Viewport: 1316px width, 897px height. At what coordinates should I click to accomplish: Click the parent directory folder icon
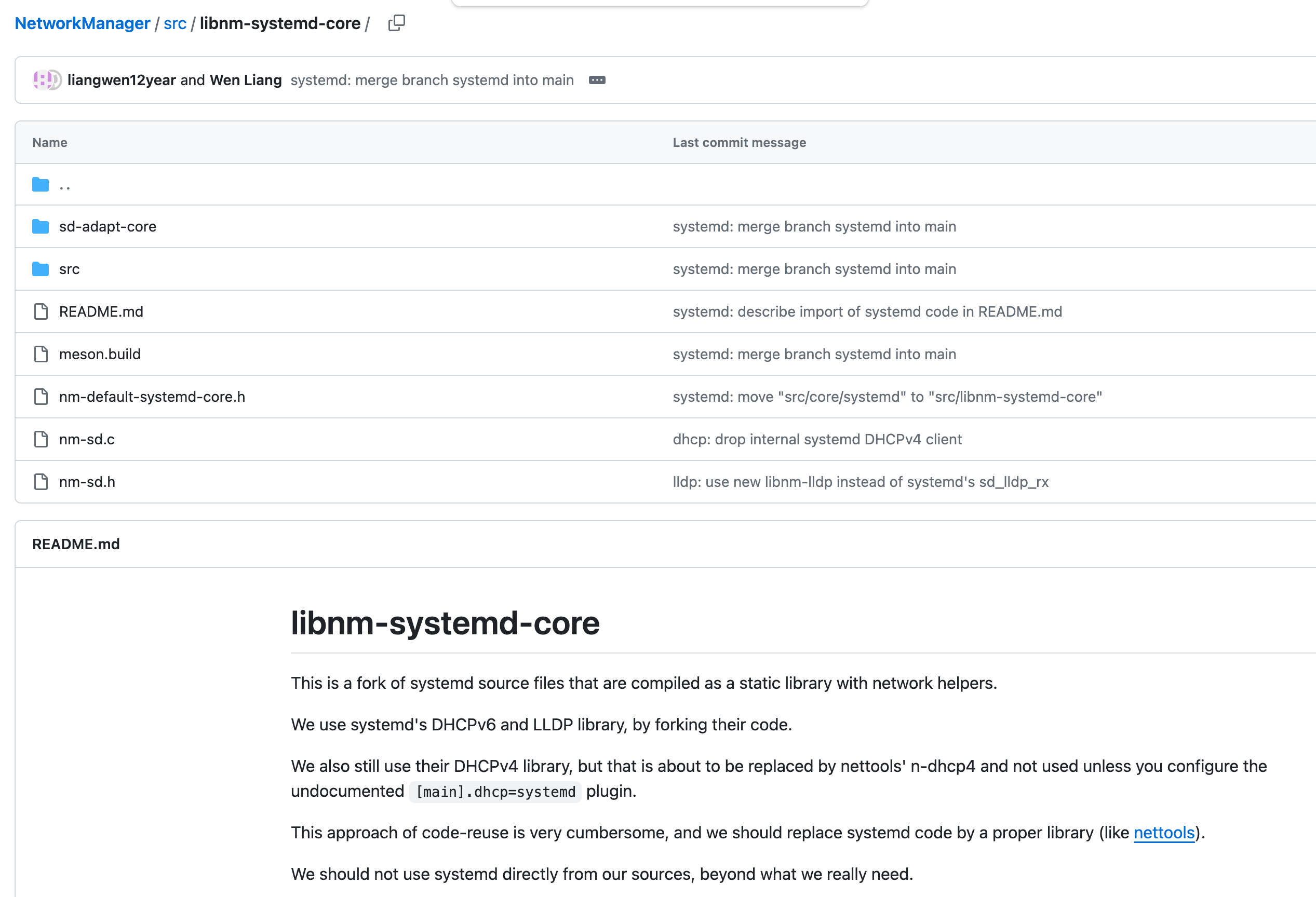[40, 184]
